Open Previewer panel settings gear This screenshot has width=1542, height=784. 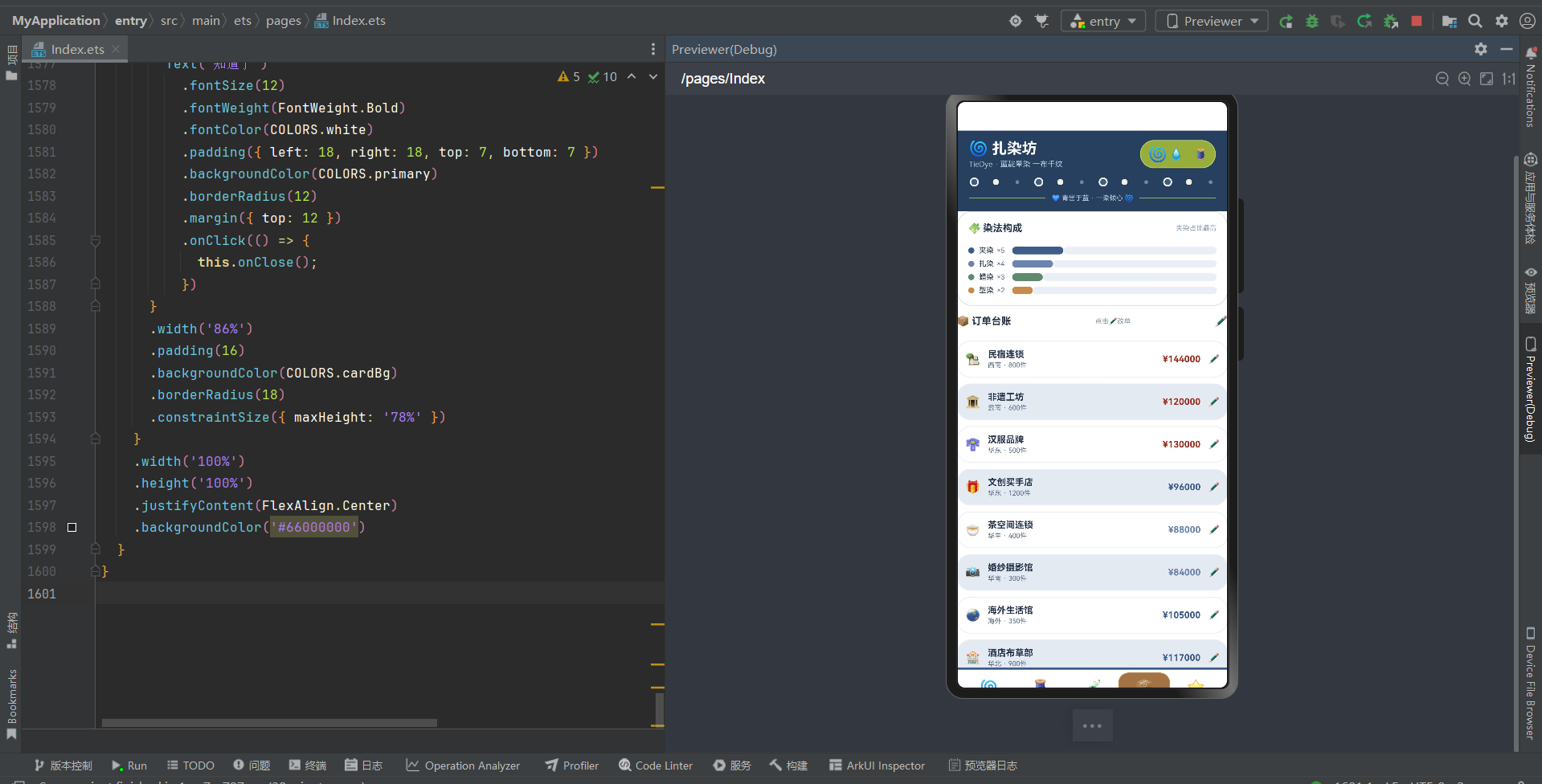point(1481,49)
